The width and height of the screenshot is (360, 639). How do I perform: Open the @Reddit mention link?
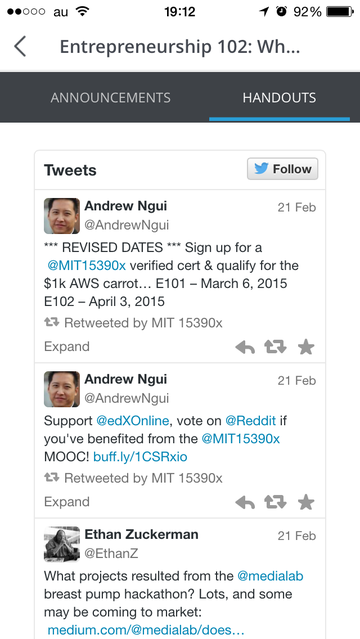pyautogui.click(x=250, y=421)
